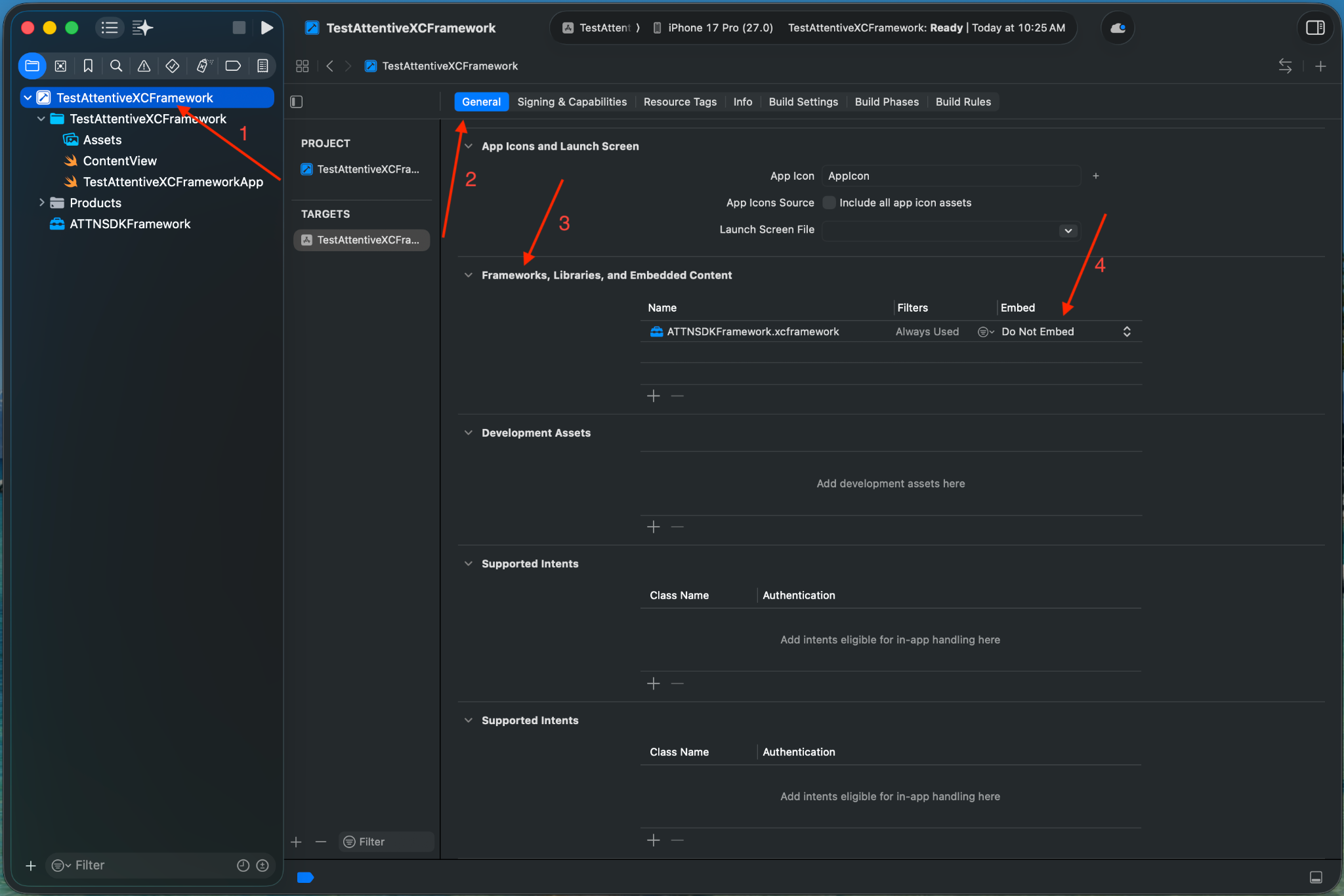Open platform filters for ATTNSDKFramework.xcframework
This screenshot has height=896, width=1344.
986,332
